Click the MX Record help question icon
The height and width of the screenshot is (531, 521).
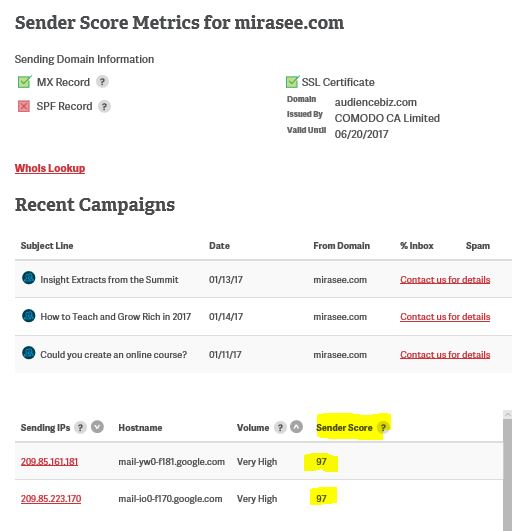point(102,82)
